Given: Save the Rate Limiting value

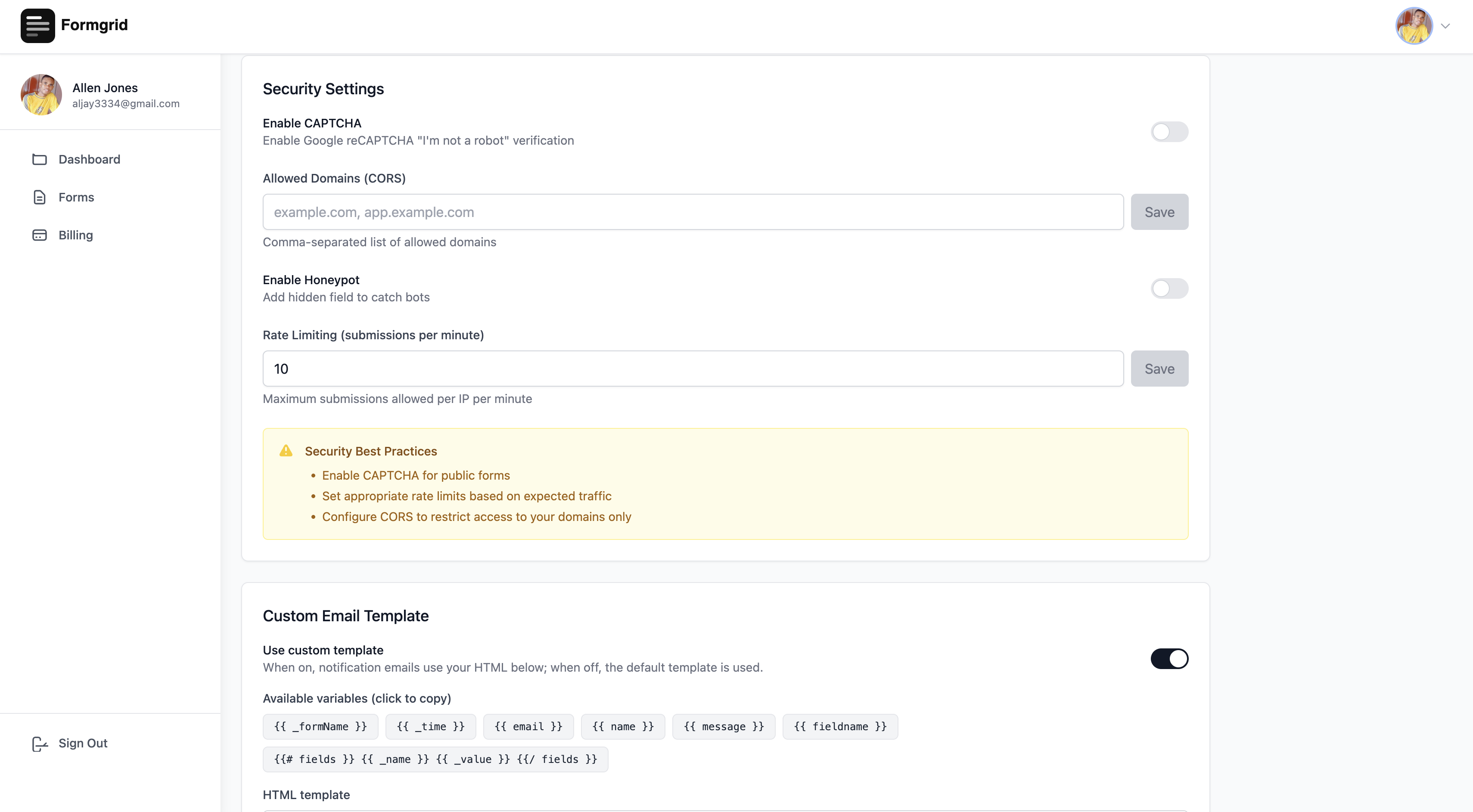Looking at the screenshot, I should coord(1159,369).
